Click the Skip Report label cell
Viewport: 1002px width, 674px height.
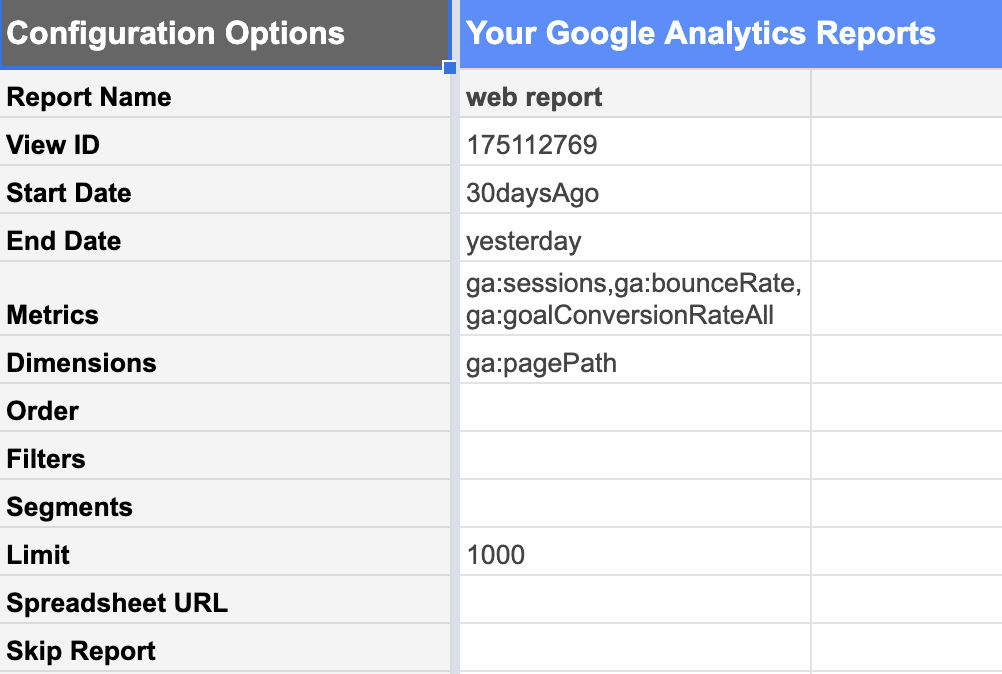click(225, 647)
